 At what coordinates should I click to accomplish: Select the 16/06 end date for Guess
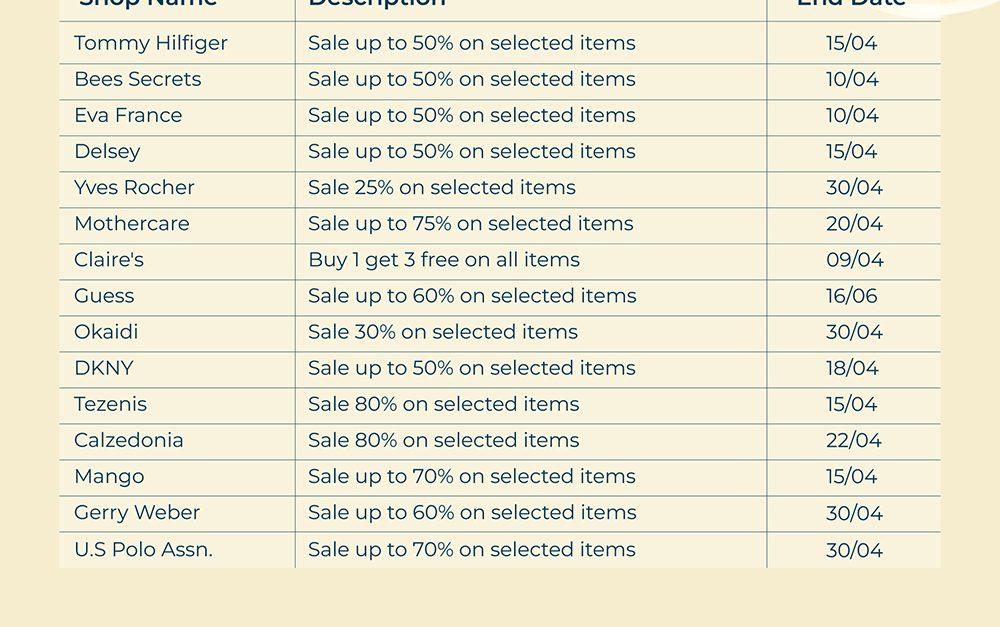[852, 295]
